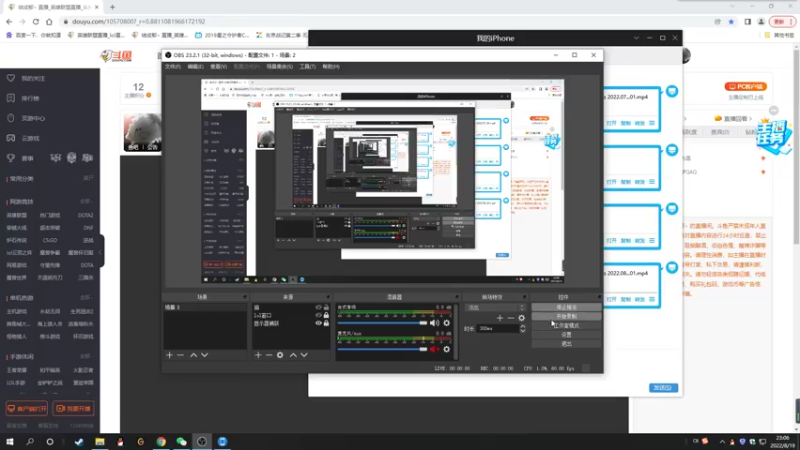Open options menu icon for 2022.07 mp4 card
Screen dimensions: 800x450
(x=652, y=123)
